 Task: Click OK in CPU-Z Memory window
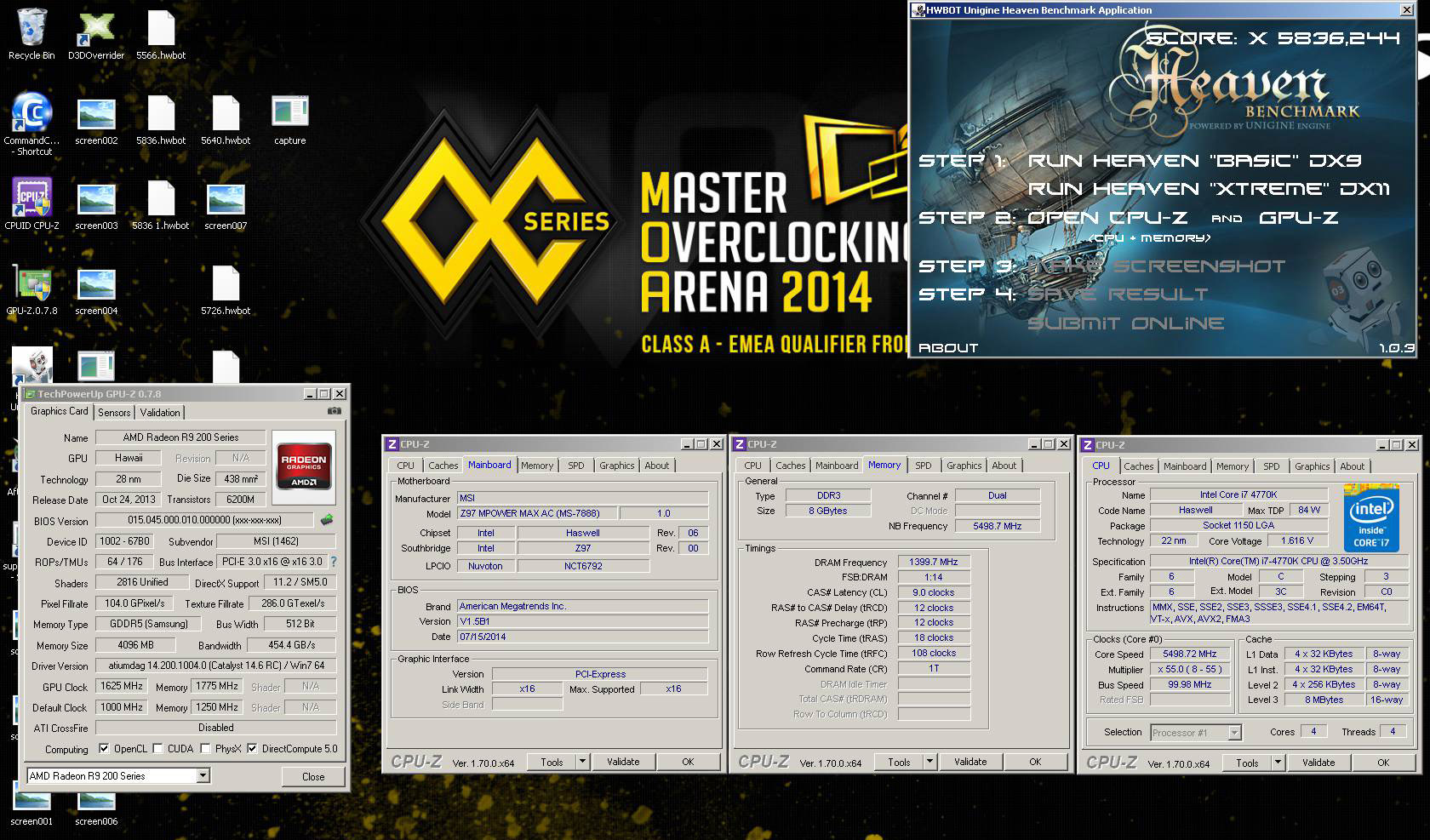(x=1035, y=762)
